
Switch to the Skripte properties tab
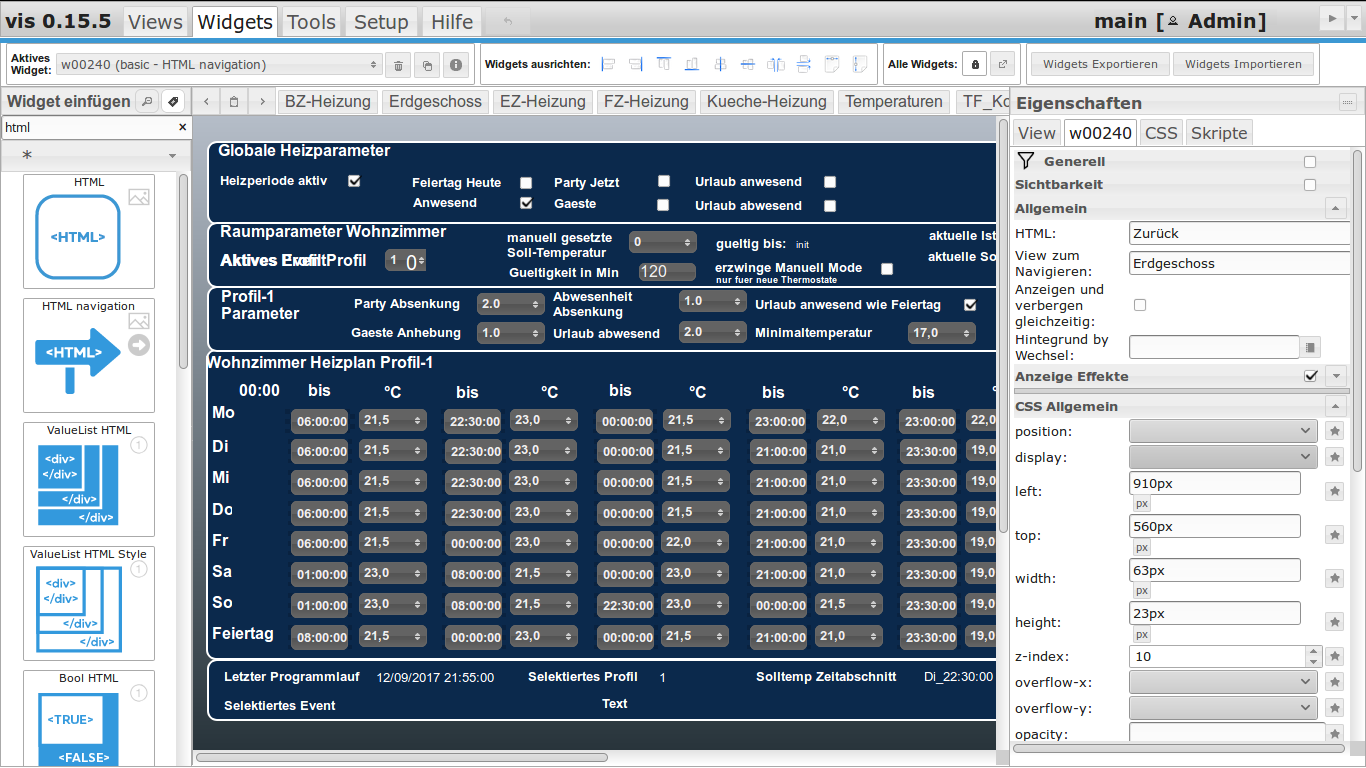[x=1219, y=133]
